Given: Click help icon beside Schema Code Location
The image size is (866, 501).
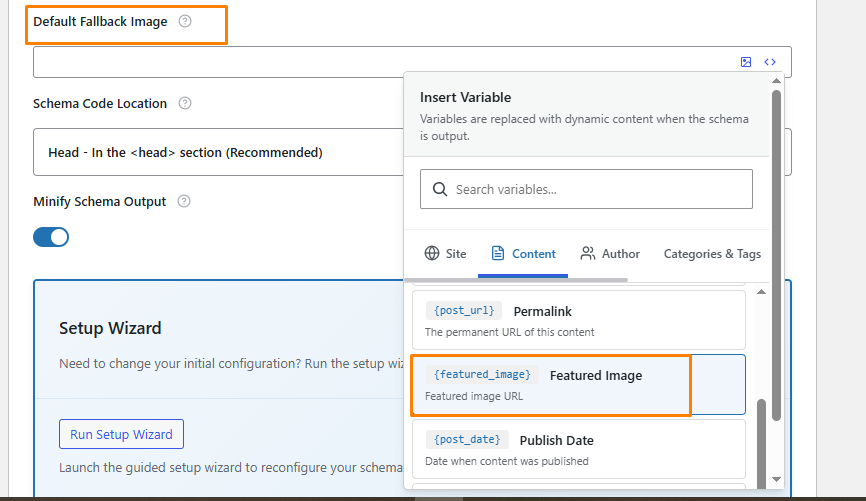Looking at the screenshot, I should (x=185, y=103).
